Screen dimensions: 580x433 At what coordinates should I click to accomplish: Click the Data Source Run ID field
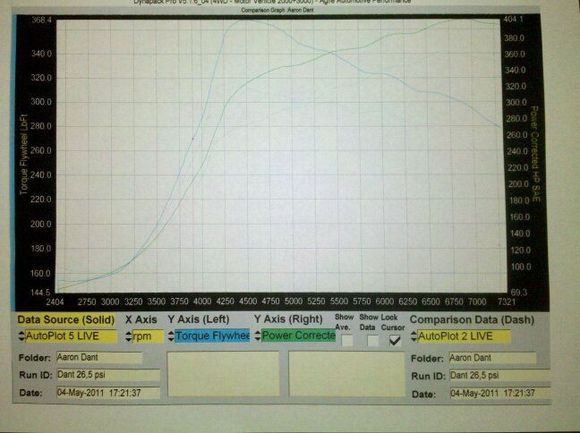pos(108,375)
